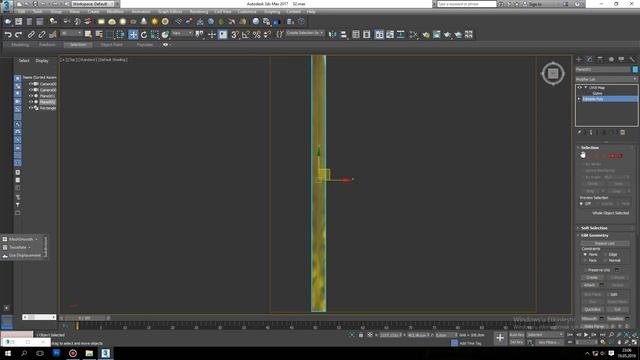The height and width of the screenshot is (360, 640).
Task: Open the Graph Editors menu
Action: 170,12
